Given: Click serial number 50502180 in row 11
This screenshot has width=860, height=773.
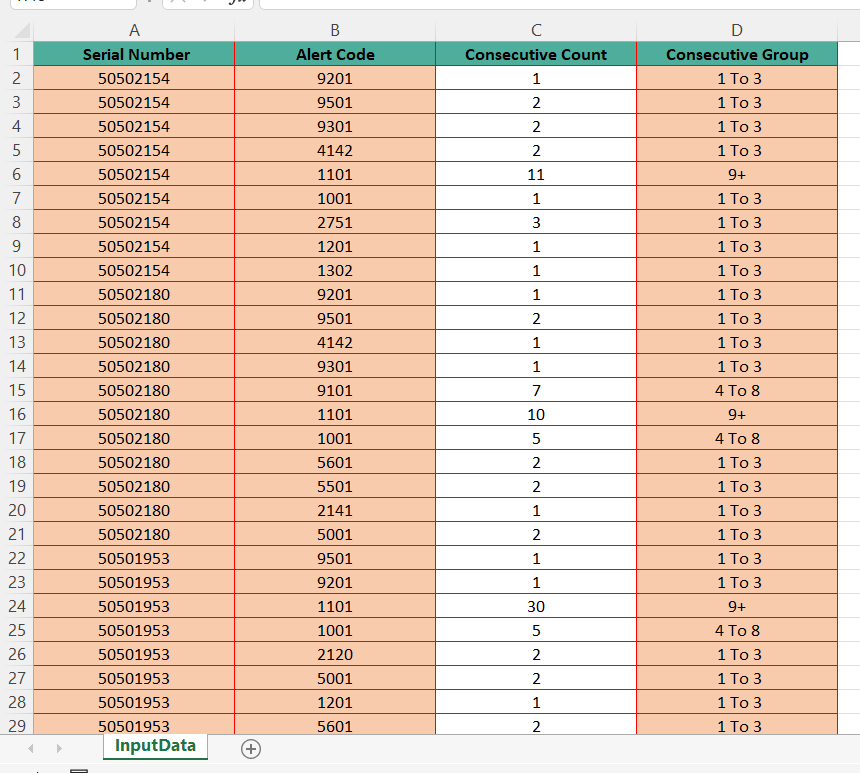Looking at the screenshot, I should [134, 295].
